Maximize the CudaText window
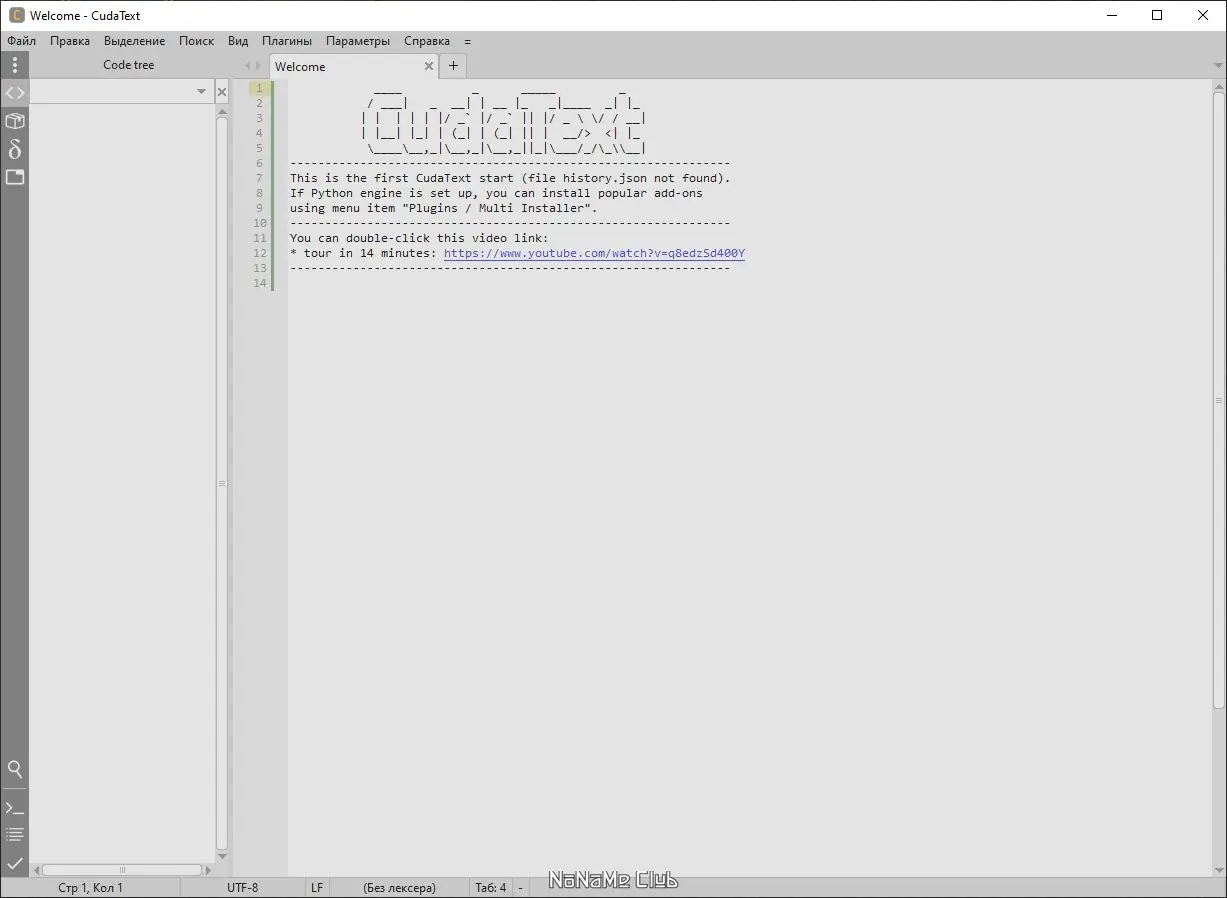This screenshot has height=898, width=1227. pyautogui.click(x=1157, y=15)
